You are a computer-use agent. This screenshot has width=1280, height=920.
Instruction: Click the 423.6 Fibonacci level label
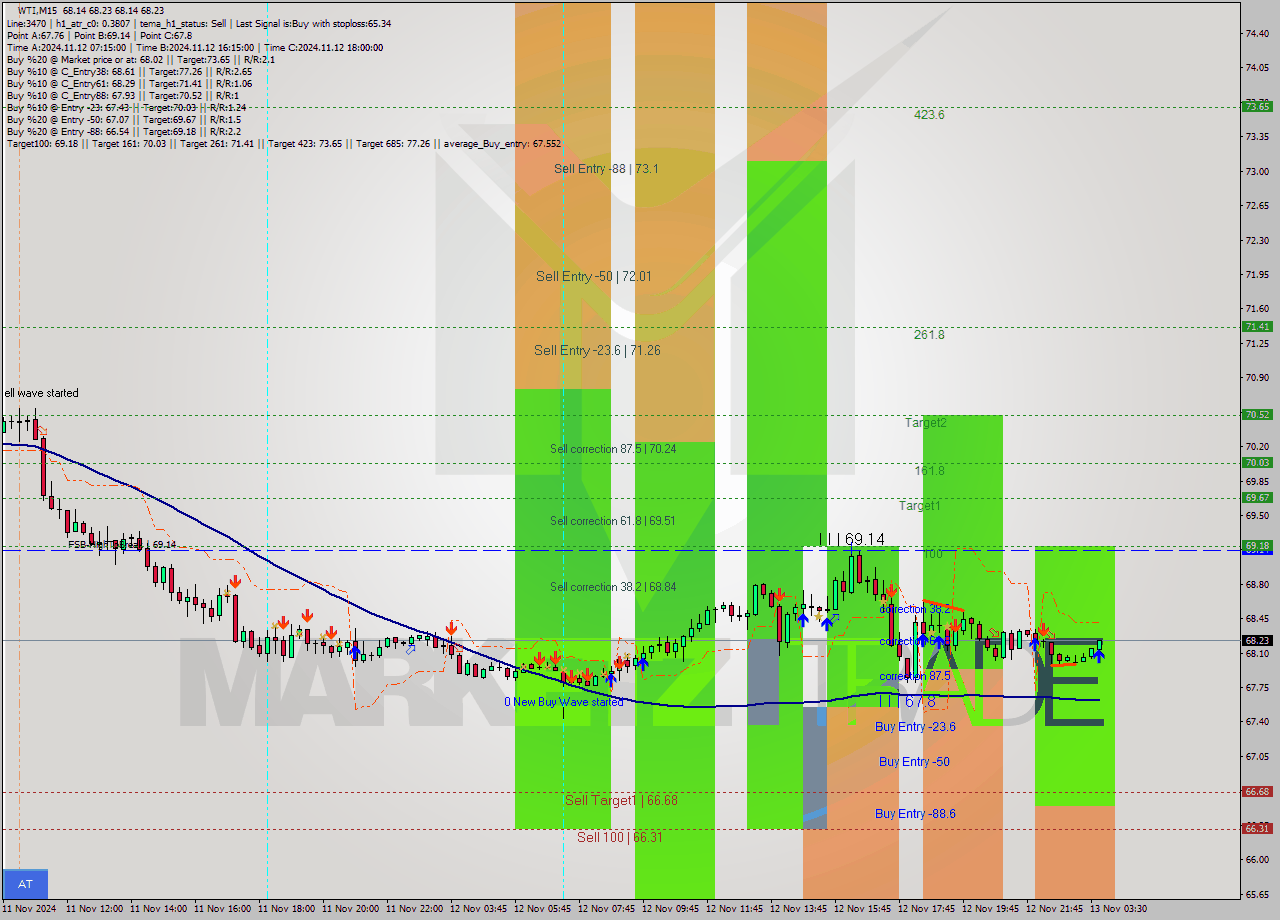point(929,115)
